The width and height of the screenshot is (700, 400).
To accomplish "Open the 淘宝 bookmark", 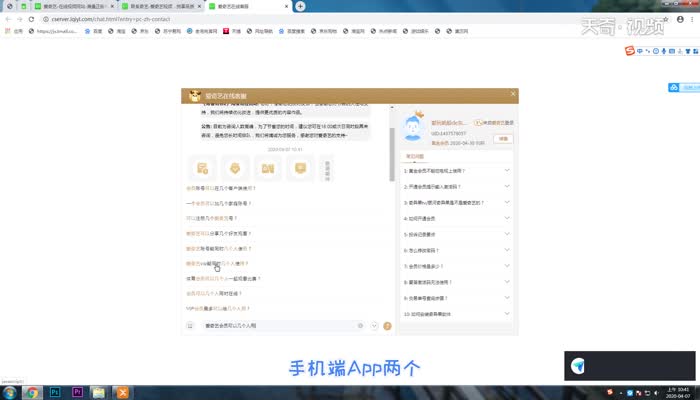I will (117, 31).
